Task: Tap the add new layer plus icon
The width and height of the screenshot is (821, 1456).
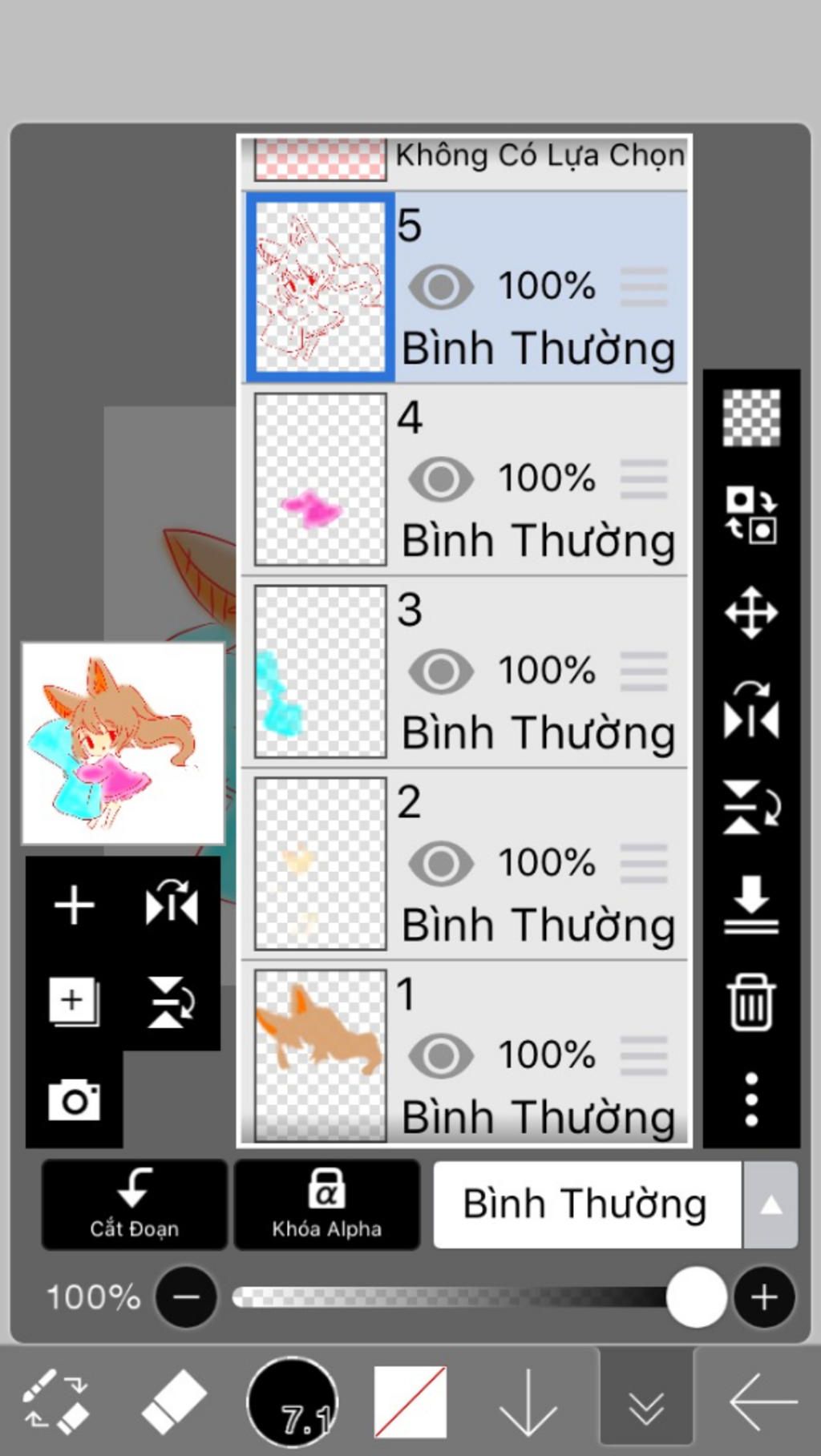Action: (x=74, y=905)
